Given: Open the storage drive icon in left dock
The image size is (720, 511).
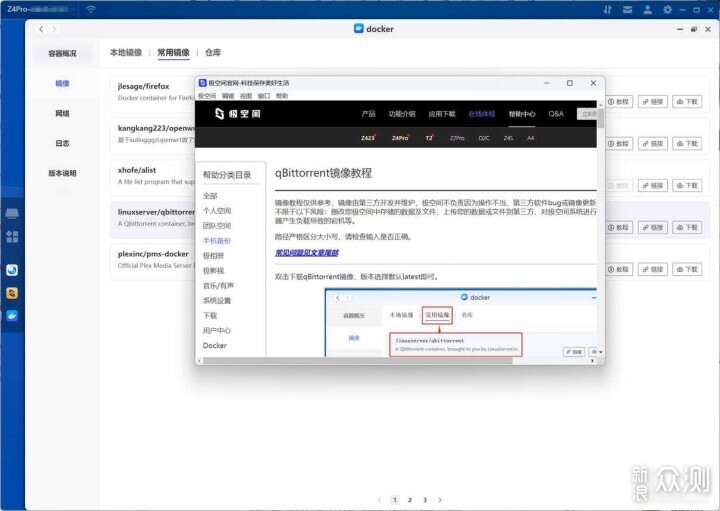Looking at the screenshot, I should pyautogui.click(x=12, y=213).
